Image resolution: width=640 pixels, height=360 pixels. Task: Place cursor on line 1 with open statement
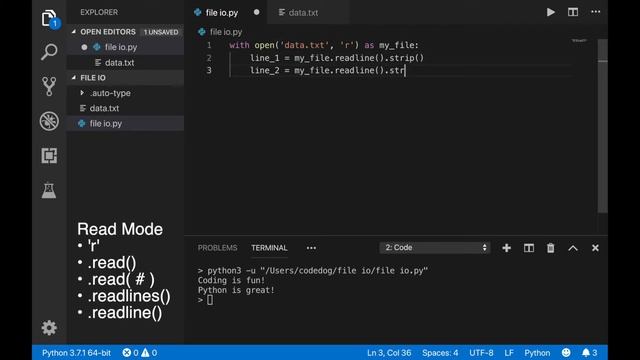324,45
